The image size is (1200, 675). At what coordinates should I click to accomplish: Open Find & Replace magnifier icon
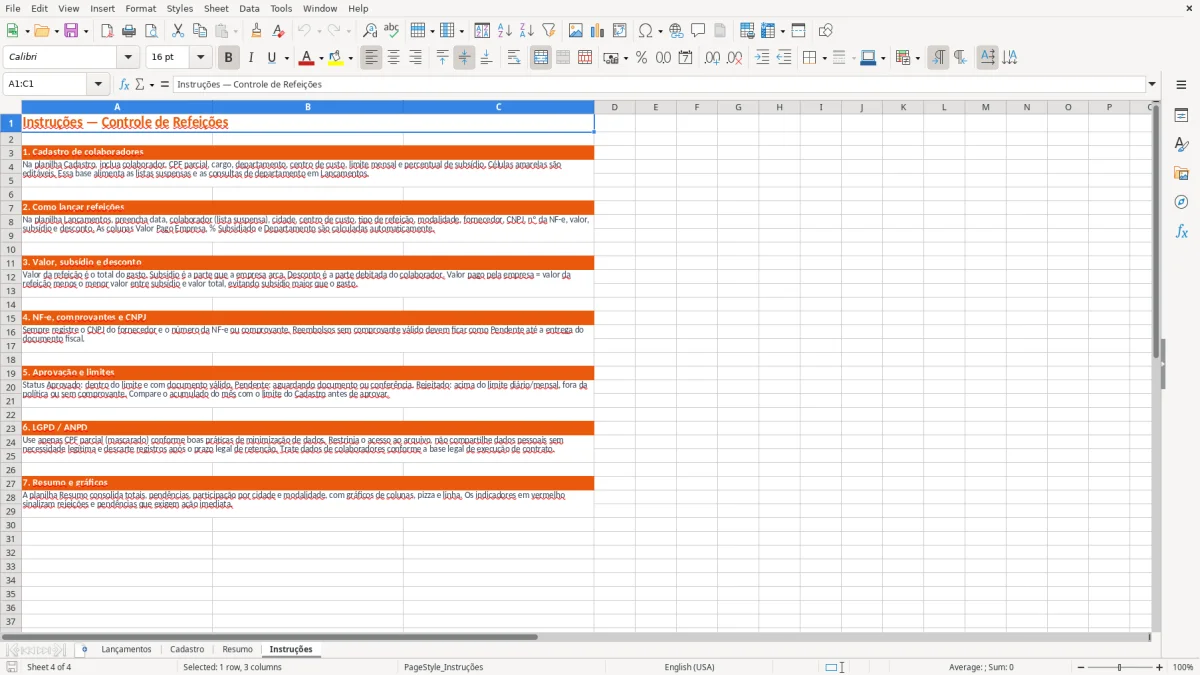(x=370, y=31)
